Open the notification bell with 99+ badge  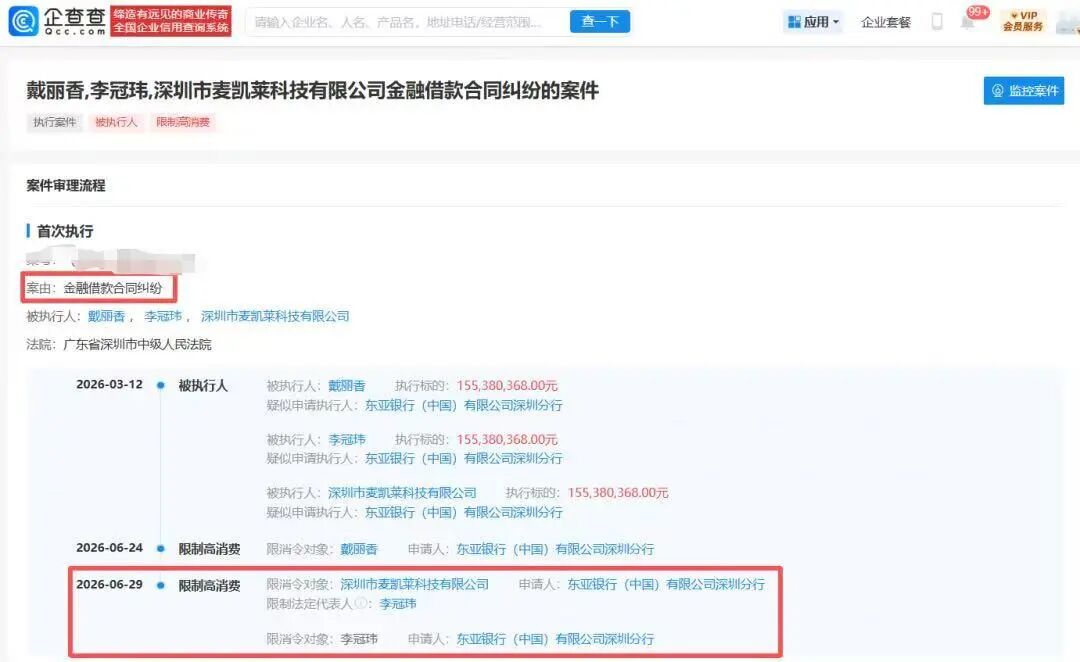pyautogui.click(x=968, y=22)
